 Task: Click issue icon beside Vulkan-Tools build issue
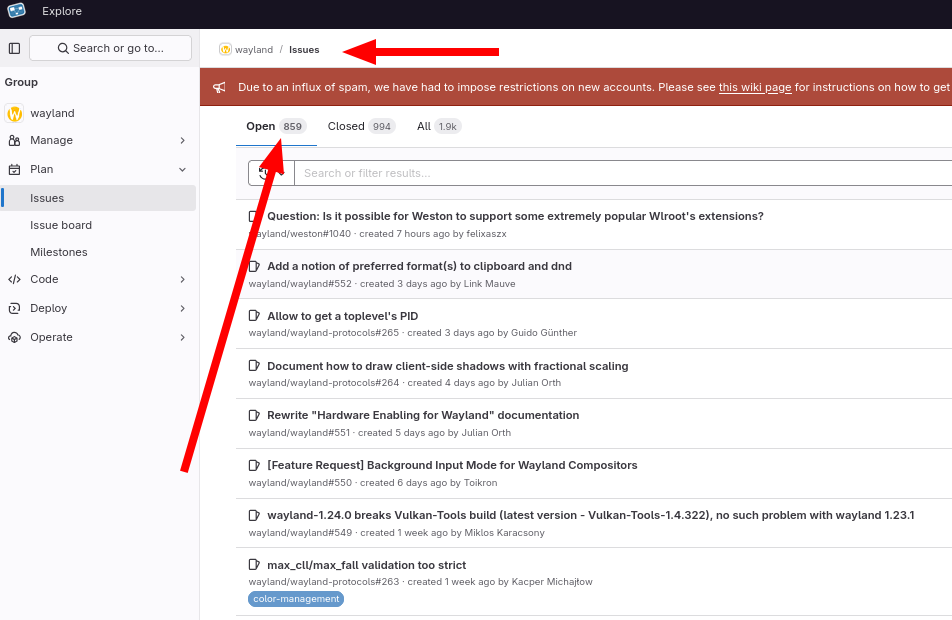(254, 515)
